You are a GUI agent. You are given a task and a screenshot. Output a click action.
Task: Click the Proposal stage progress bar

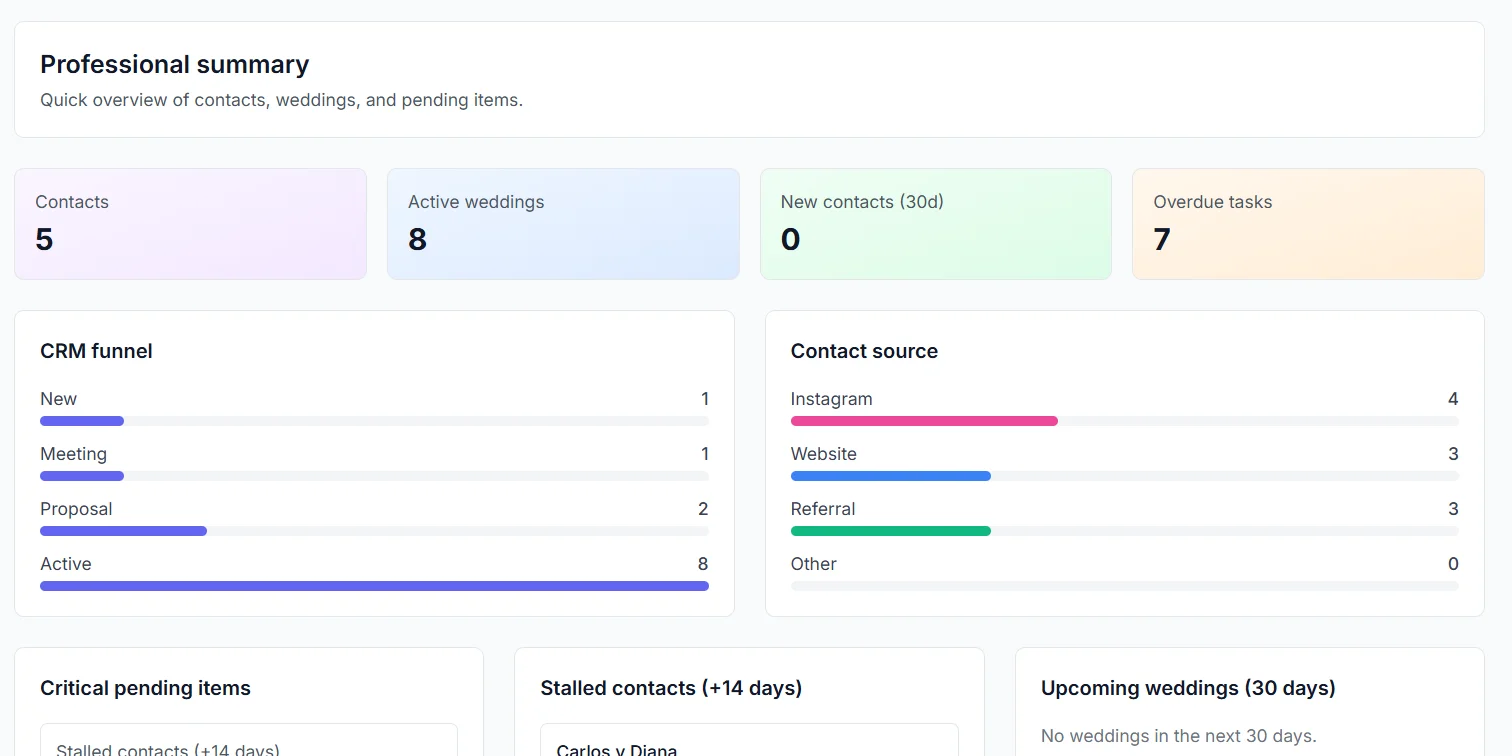coord(374,531)
